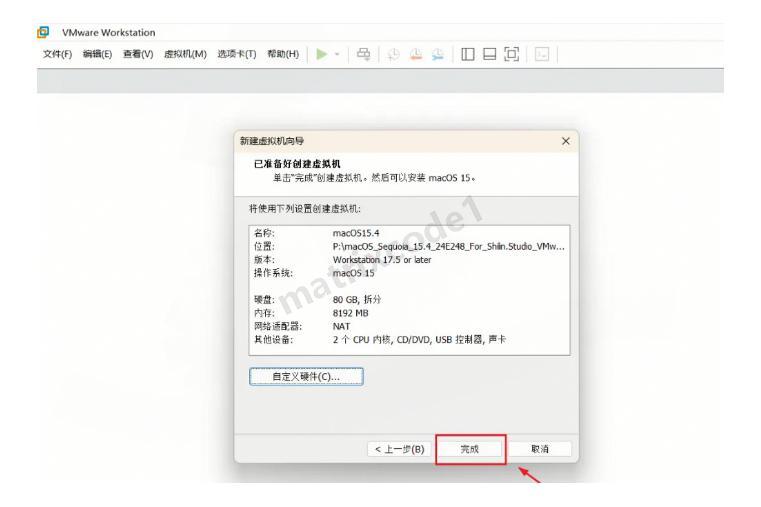761x507 pixels.
Task: Select the 80 GB, 拆分 disk value
Action: point(357,300)
